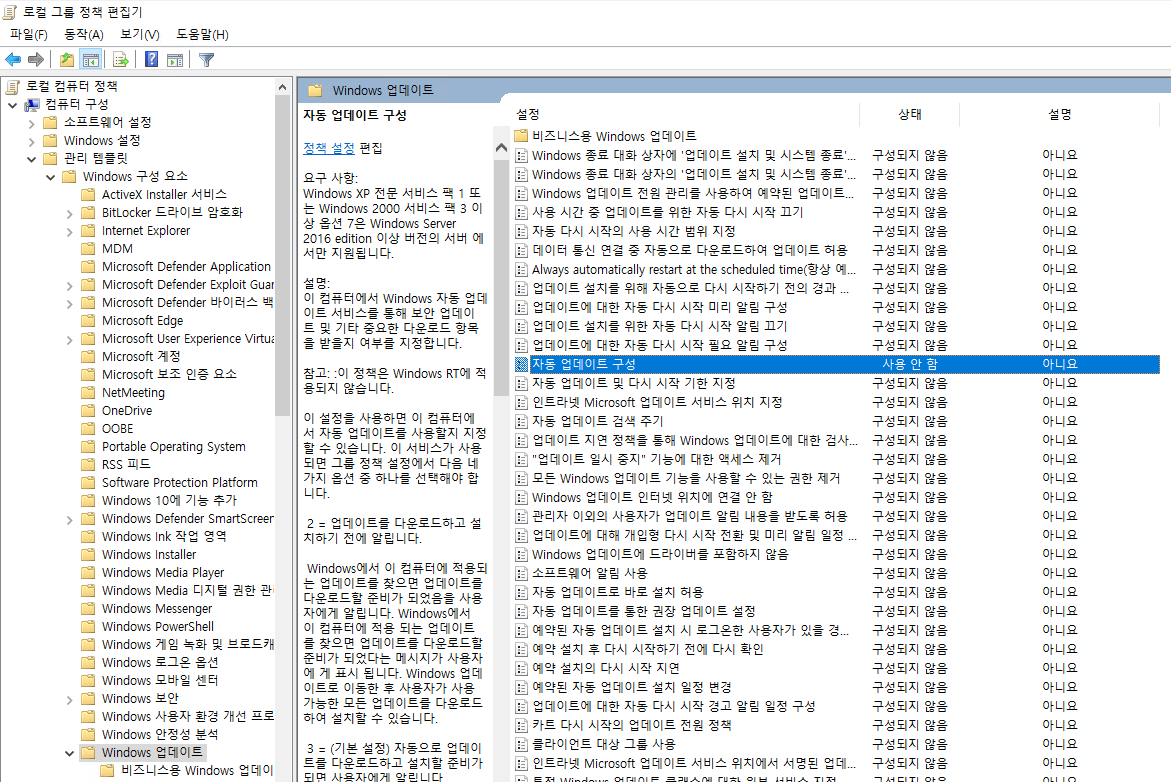Click the 컴퓨터 구성 computer icon
1171x782 pixels.
point(32,105)
